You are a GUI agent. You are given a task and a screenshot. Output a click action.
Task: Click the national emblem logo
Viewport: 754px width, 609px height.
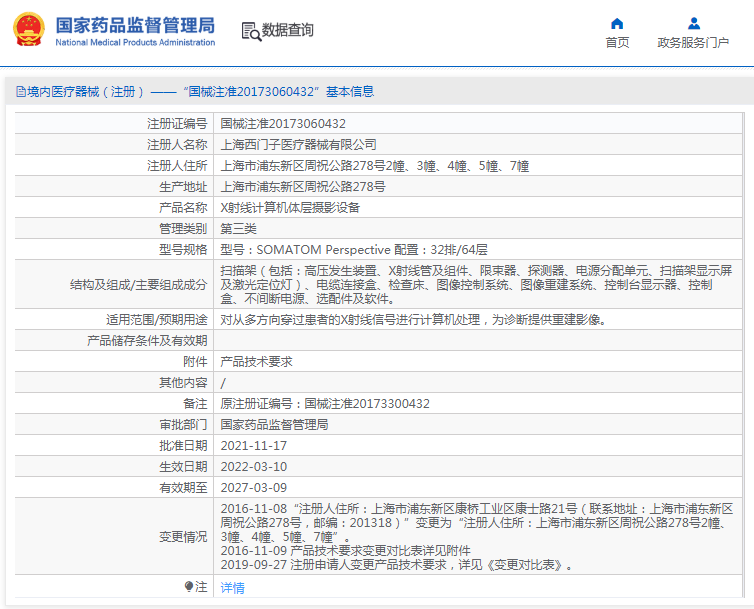29,30
